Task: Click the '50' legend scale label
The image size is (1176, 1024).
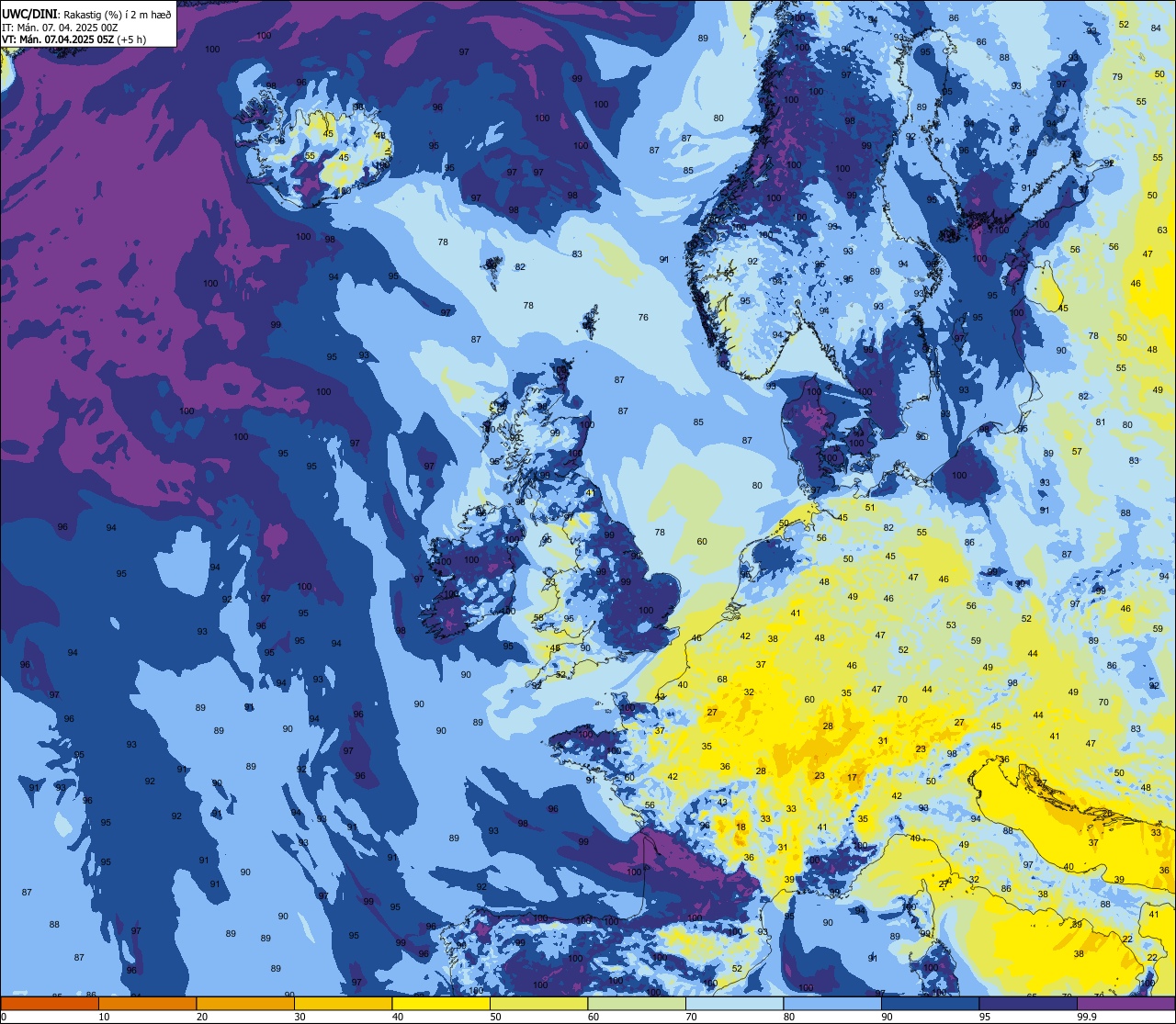Action: click(496, 1017)
